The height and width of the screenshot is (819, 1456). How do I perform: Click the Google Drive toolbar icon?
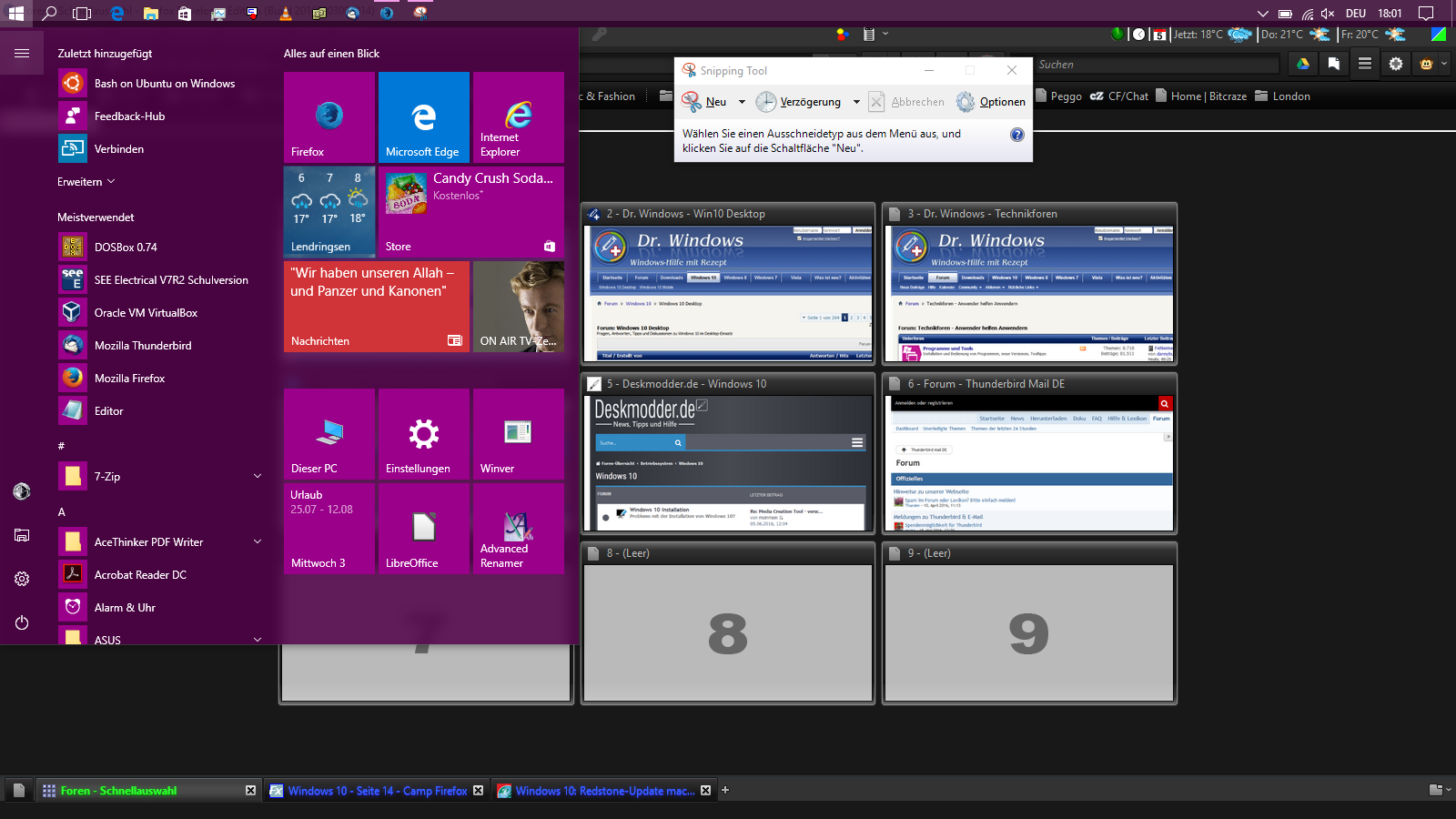point(1303,64)
